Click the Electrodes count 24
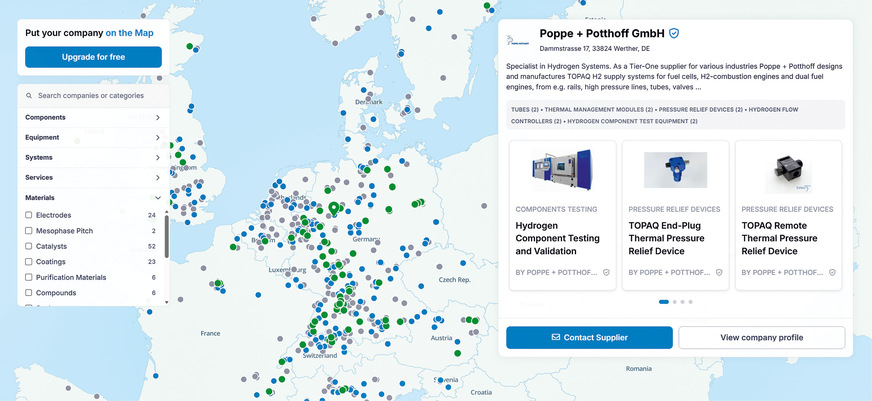This screenshot has height=401, width=872. click(152, 215)
